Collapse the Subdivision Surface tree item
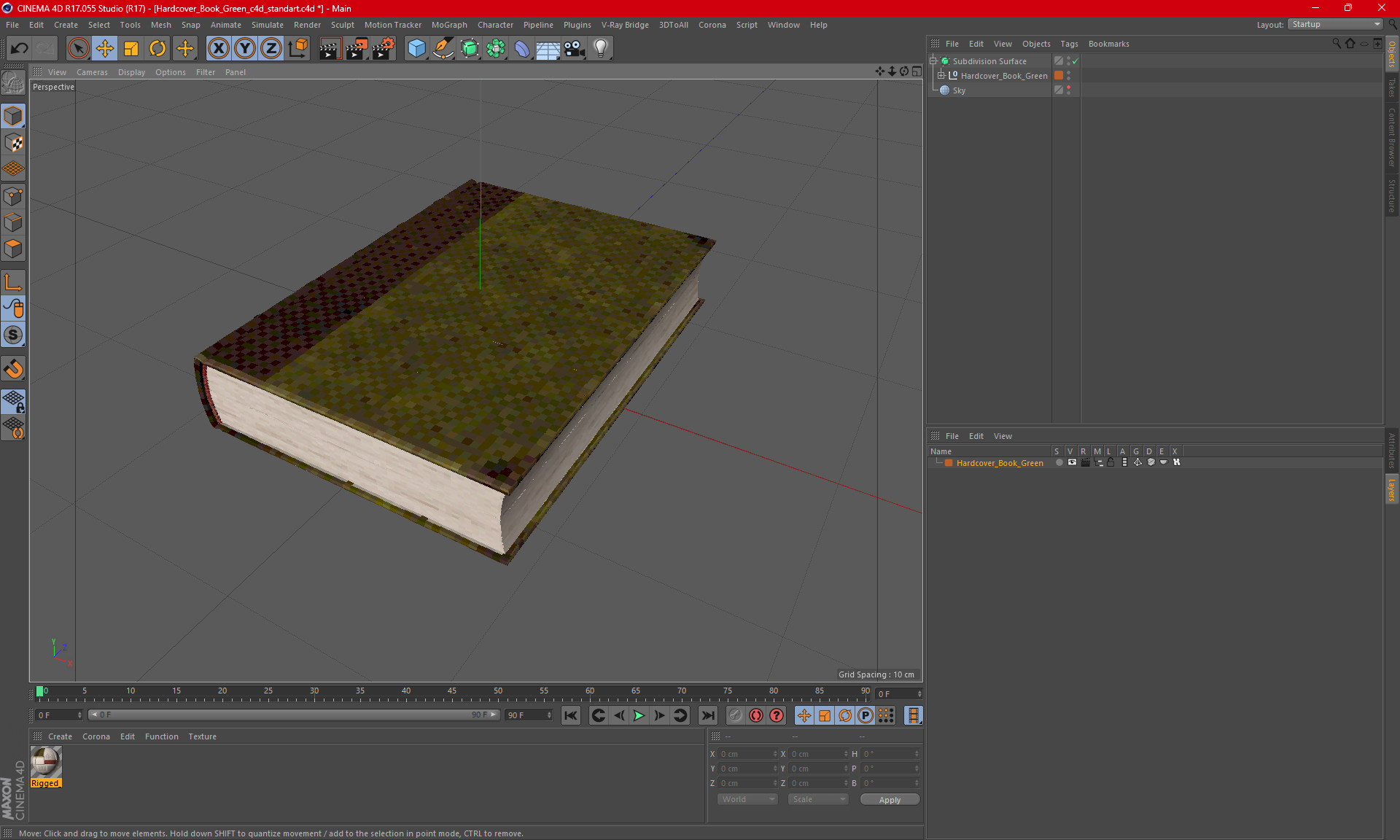Viewport: 1400px width, 840px height. (x=933, y=61)
